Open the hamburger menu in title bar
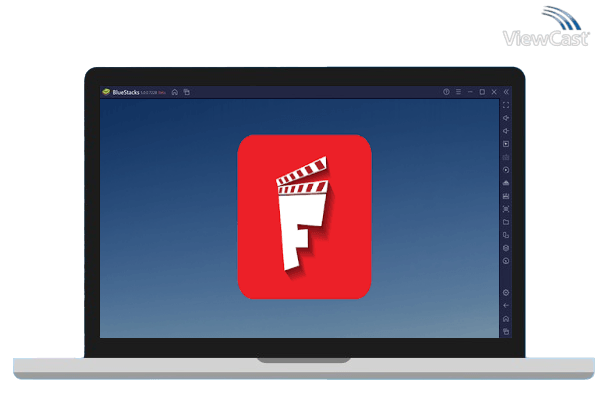The width and height of the screenshot is (602, 414). [458, 92]
